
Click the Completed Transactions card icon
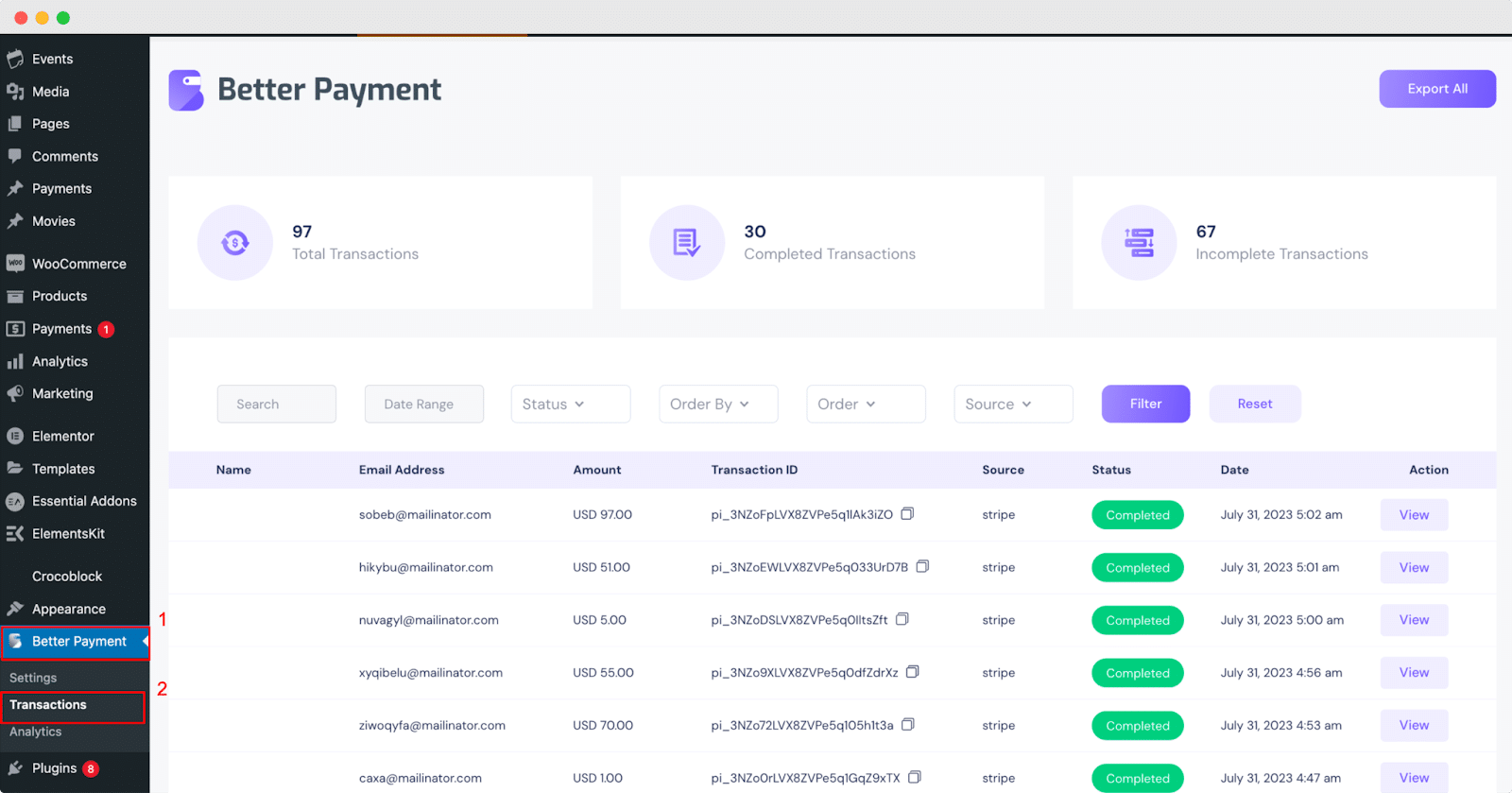coord(687,243)
